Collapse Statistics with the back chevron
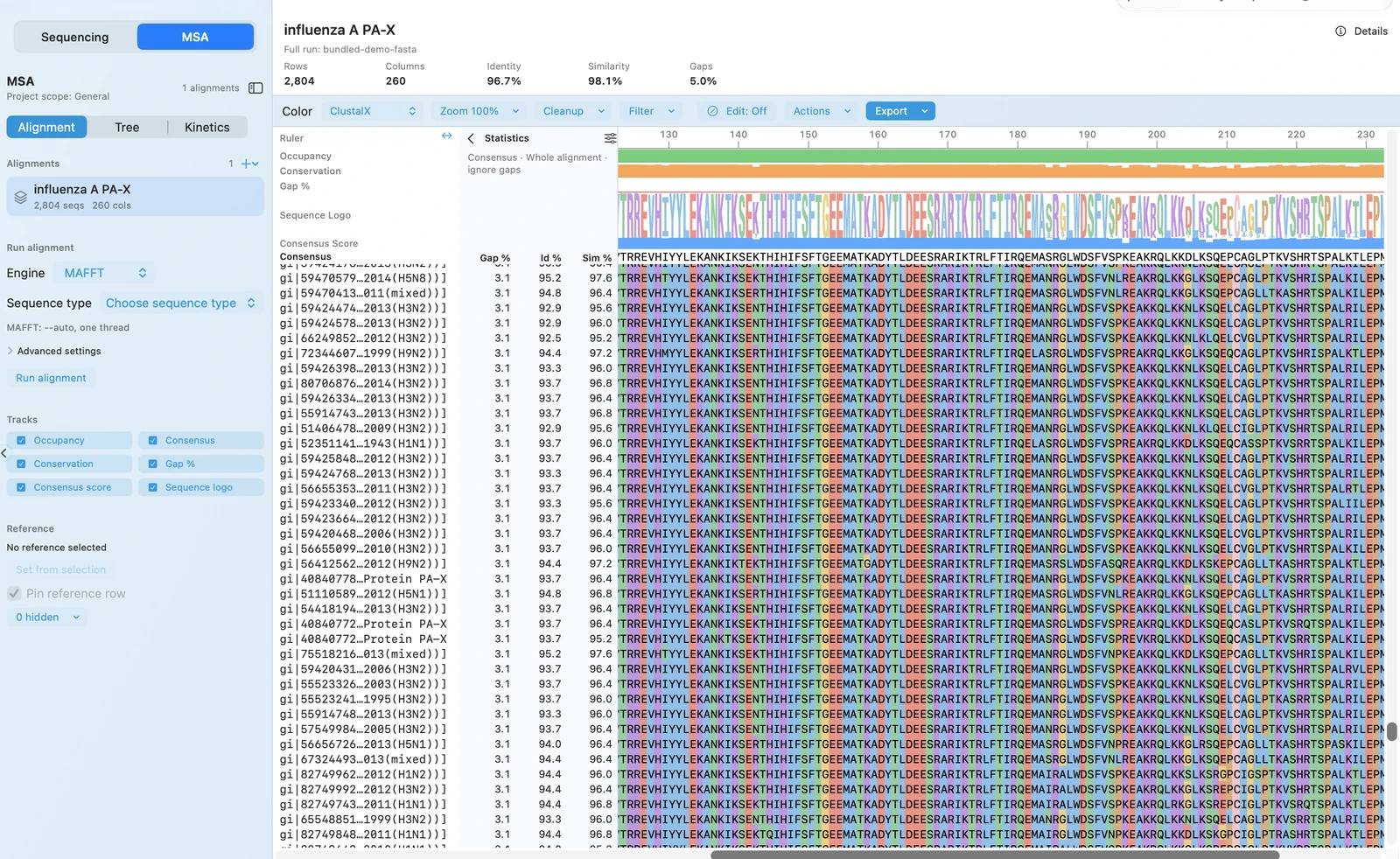1400x859 pixels. coord(471,138)
